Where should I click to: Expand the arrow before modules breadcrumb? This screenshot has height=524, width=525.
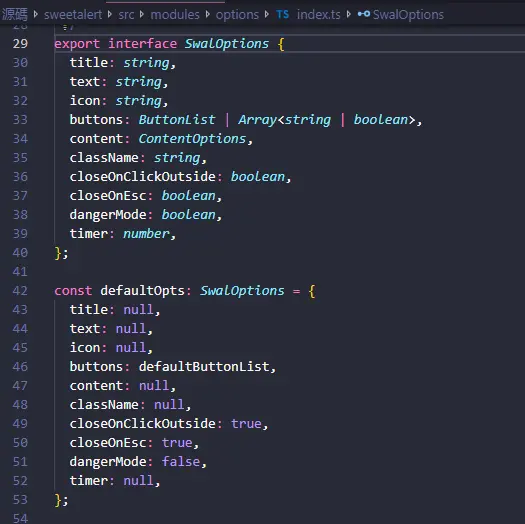tap(142, 14)
